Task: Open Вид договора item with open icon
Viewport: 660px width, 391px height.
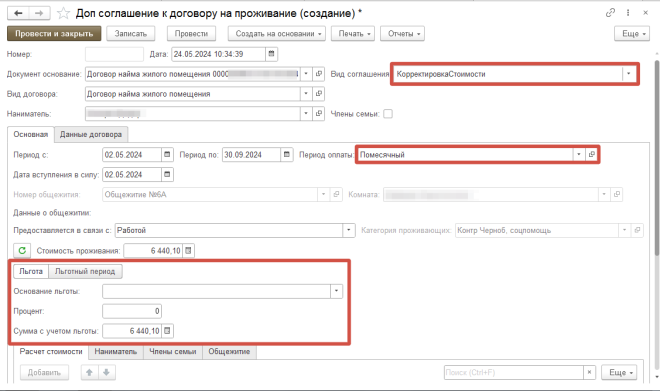Action: [319, 93]
